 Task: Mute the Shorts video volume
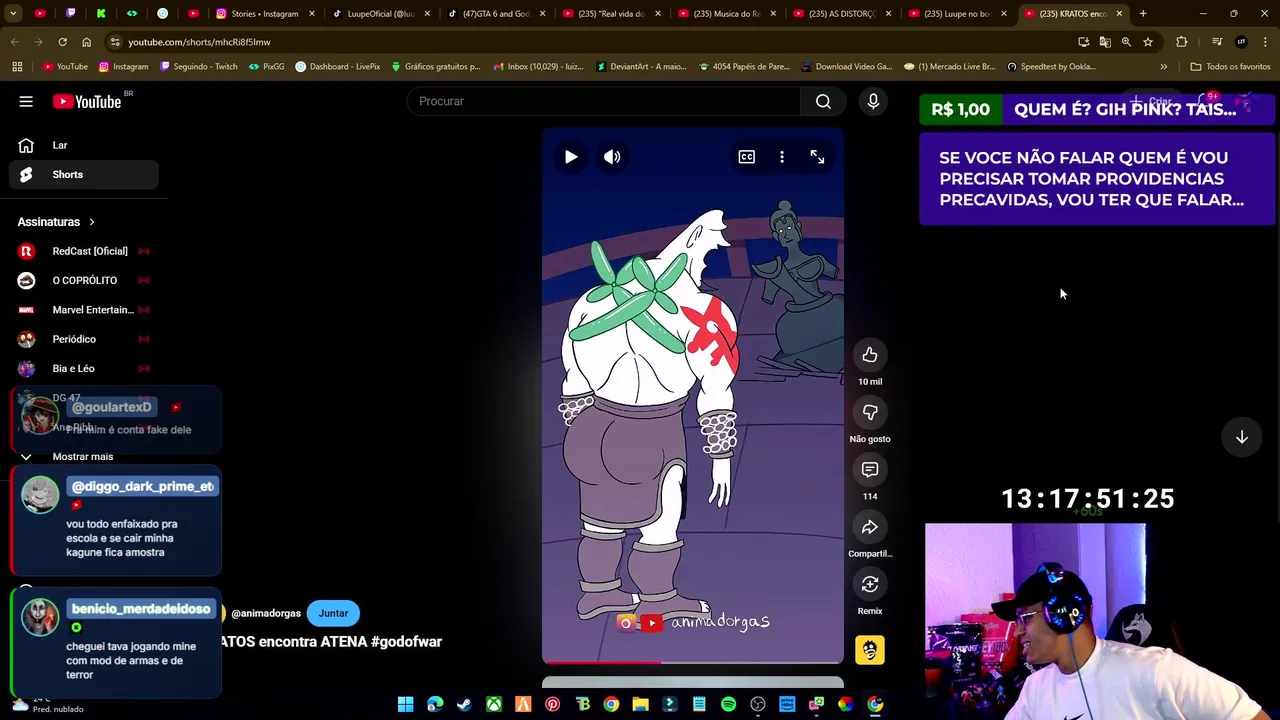click(612, 157)
